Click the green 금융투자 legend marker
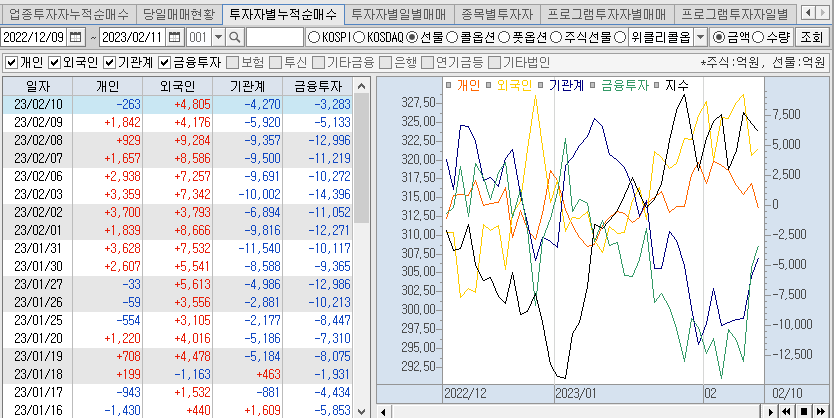834x418 pixels. pyautogui.click(x=594, y=85)
